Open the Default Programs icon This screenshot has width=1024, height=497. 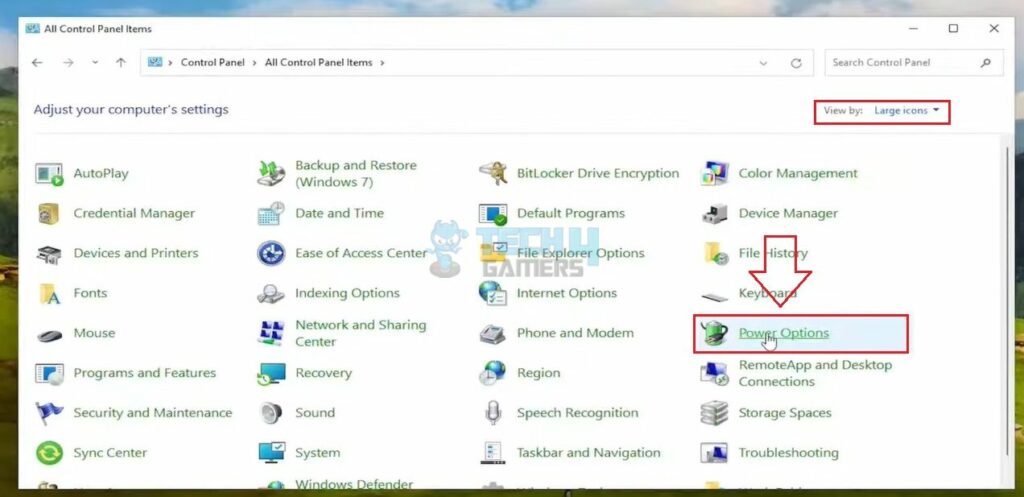pyautogui.click(x=493, y=214)
